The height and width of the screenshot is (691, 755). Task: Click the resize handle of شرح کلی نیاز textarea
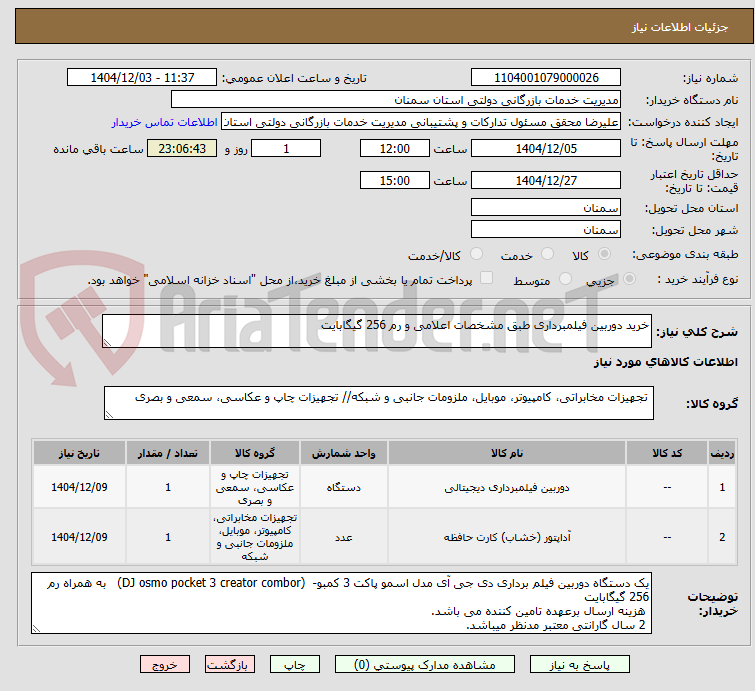point(107,342)
